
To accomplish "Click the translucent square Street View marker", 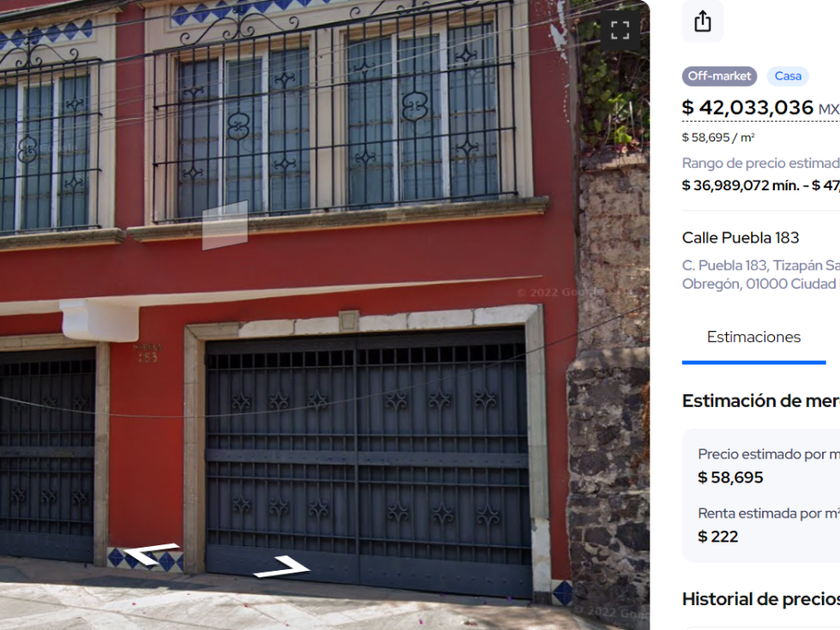I will 225,226.
